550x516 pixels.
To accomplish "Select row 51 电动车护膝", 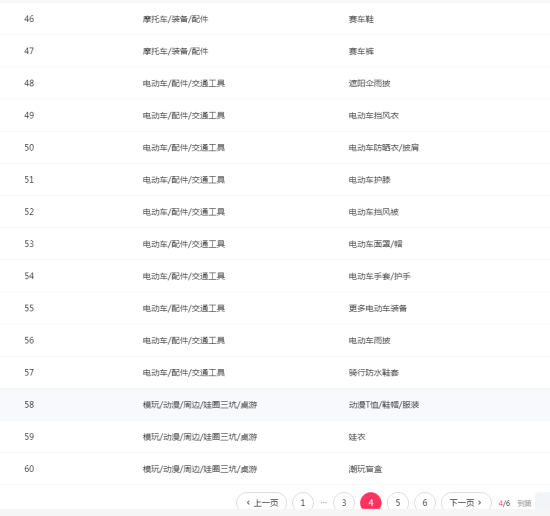I will pos(275,180).
